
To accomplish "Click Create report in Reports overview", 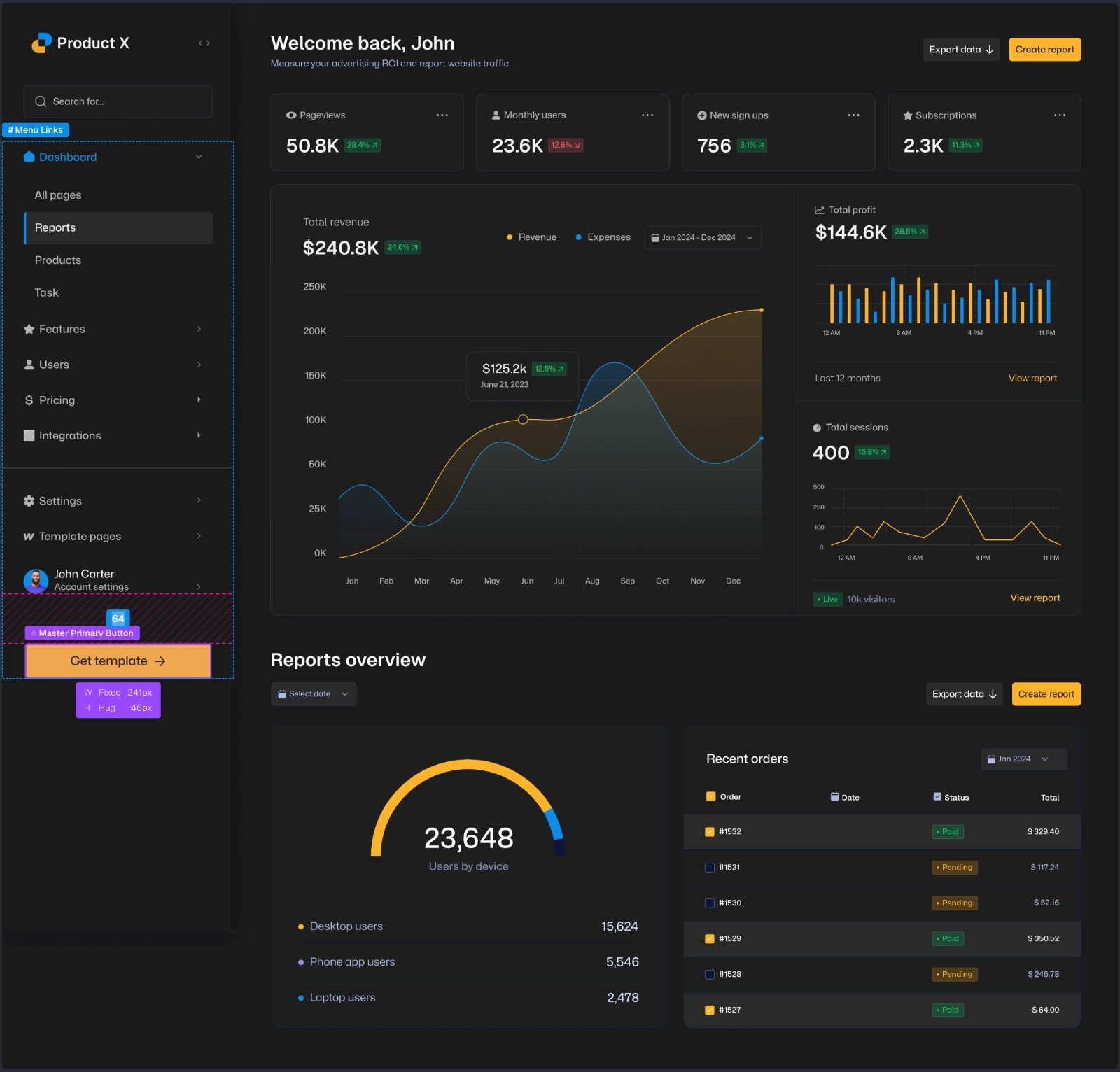I will click(1046, 694).
